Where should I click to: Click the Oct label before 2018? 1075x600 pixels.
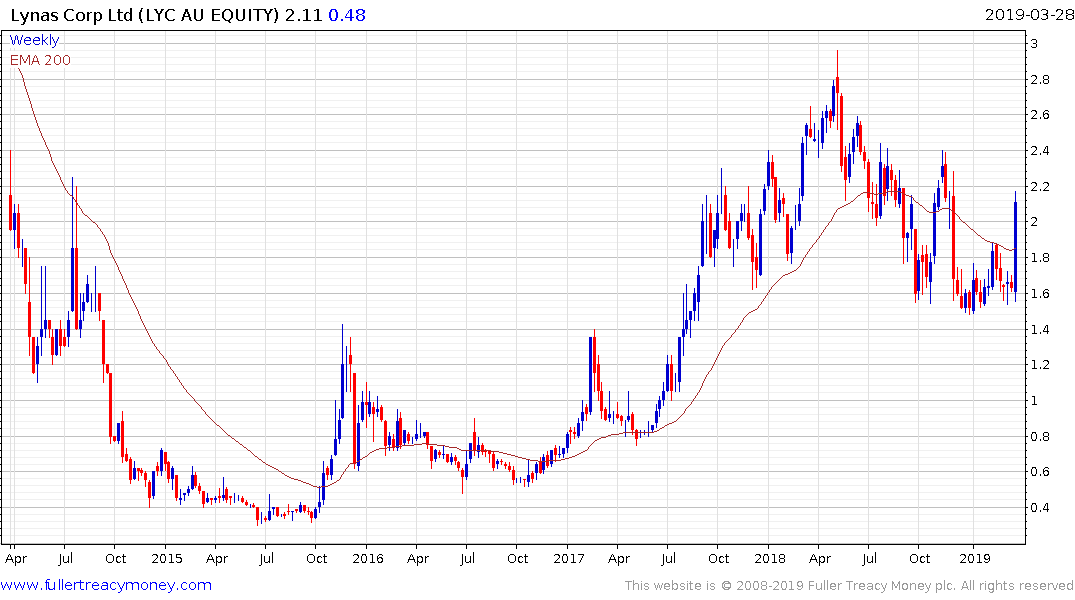[718, 558]
